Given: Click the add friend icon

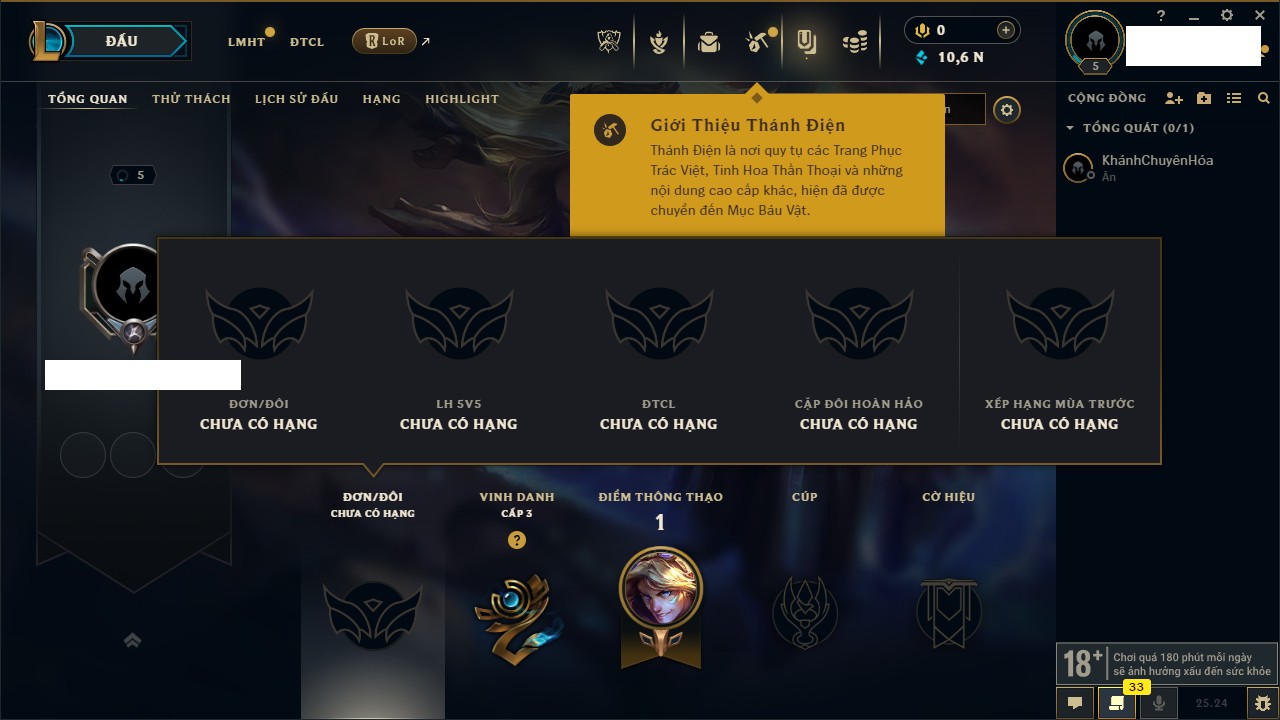Looking at the screenshot, I should click(x=1174, y=98).
